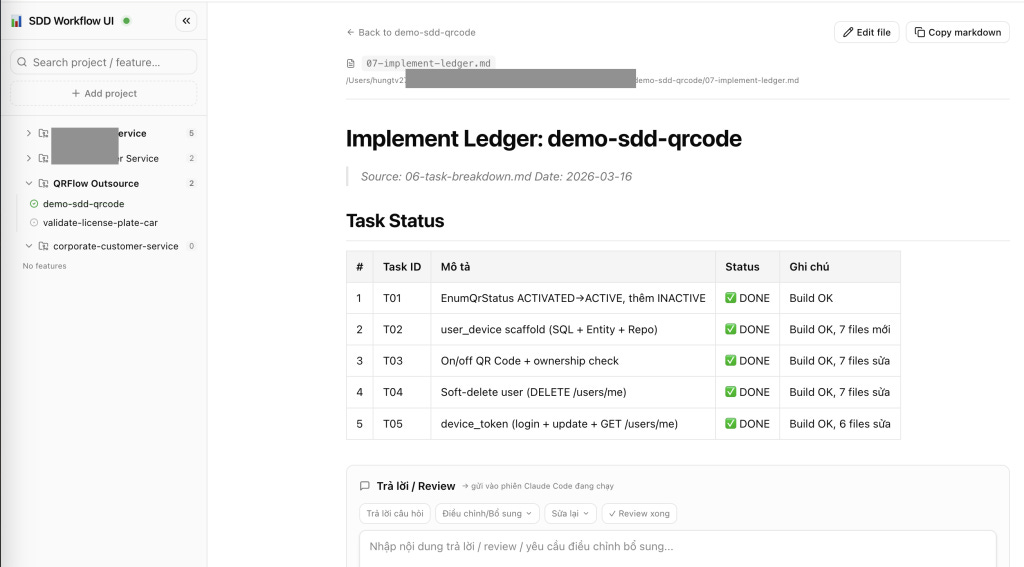This screenshot has height=567, width=1024.
Task: Open the QRFlow Outsource project row
Action: pos(109,184)
